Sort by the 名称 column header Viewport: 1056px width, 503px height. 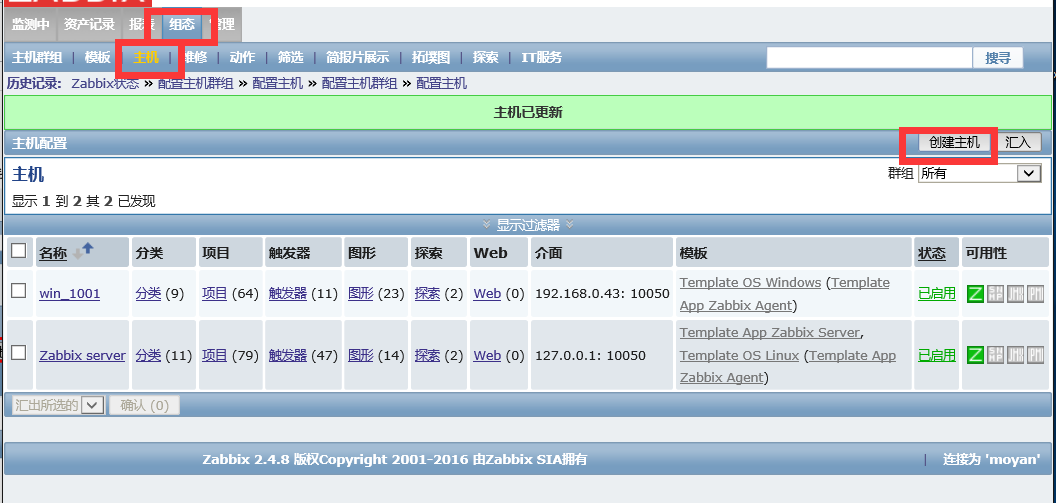click(53, 253)
